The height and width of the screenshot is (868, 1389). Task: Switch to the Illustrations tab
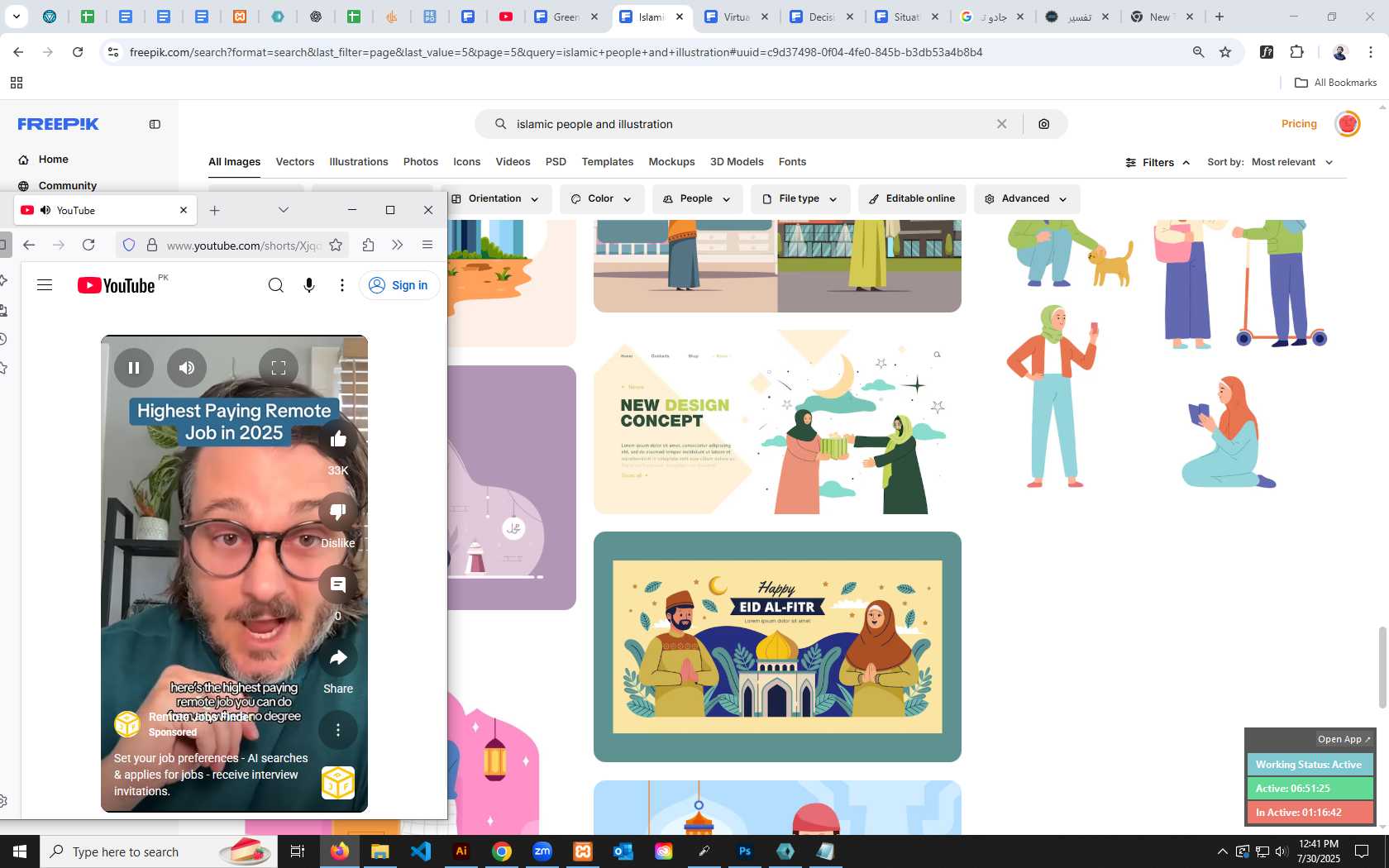coord(359,162)
